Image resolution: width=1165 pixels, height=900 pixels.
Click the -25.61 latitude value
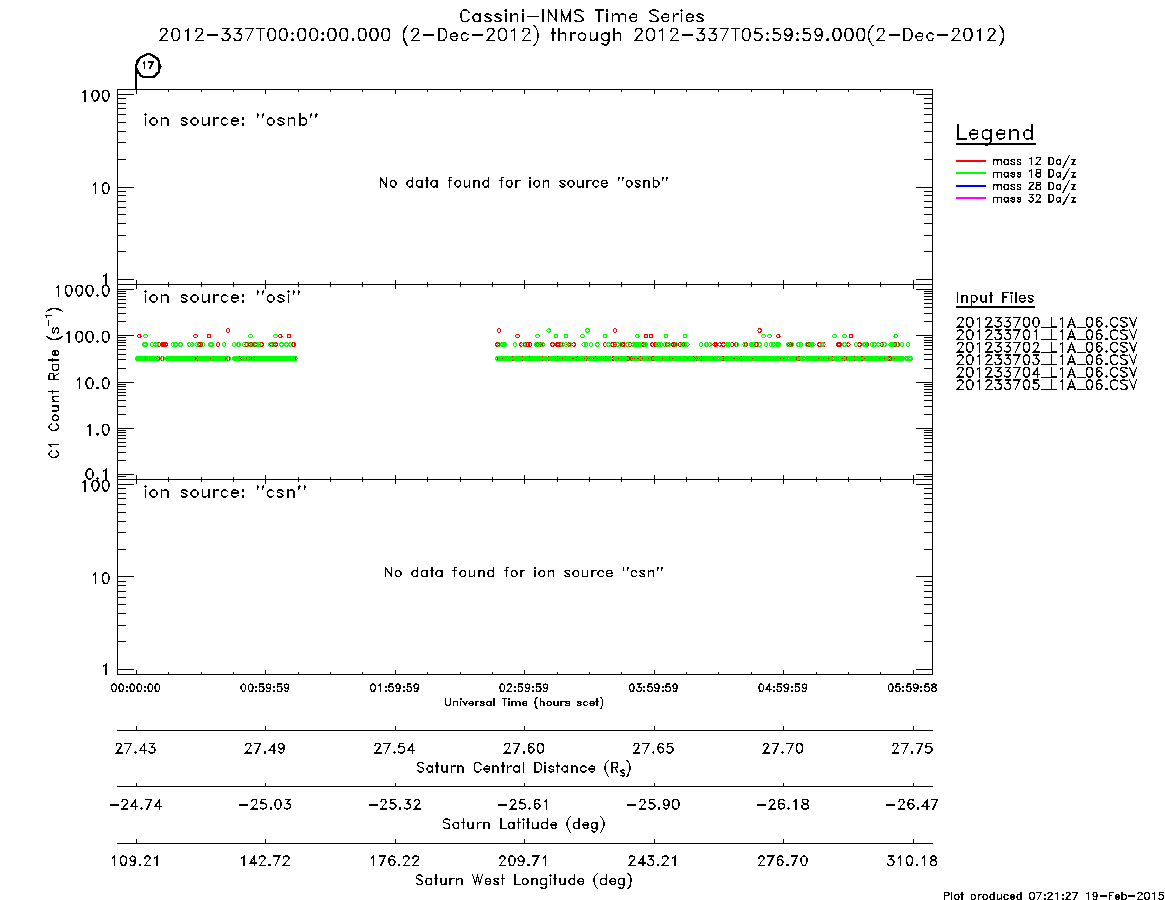coord(524,805)
